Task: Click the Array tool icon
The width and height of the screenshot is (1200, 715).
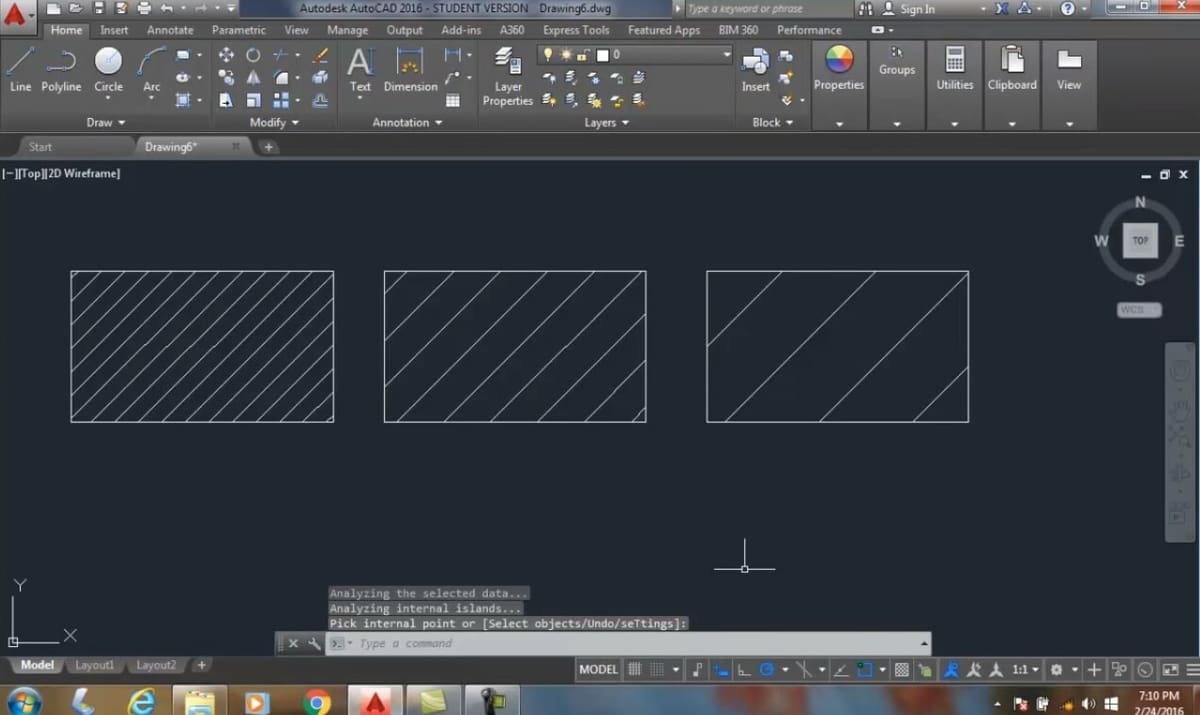Action: click(x=282, y=99)
